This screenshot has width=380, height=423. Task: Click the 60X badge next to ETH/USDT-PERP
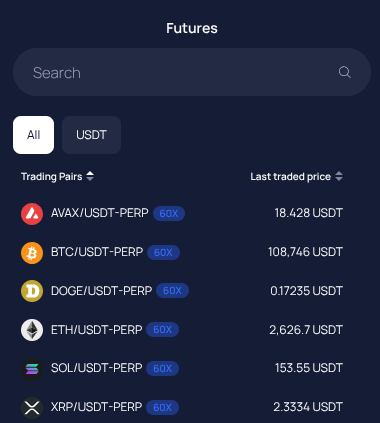pos(163,330)
